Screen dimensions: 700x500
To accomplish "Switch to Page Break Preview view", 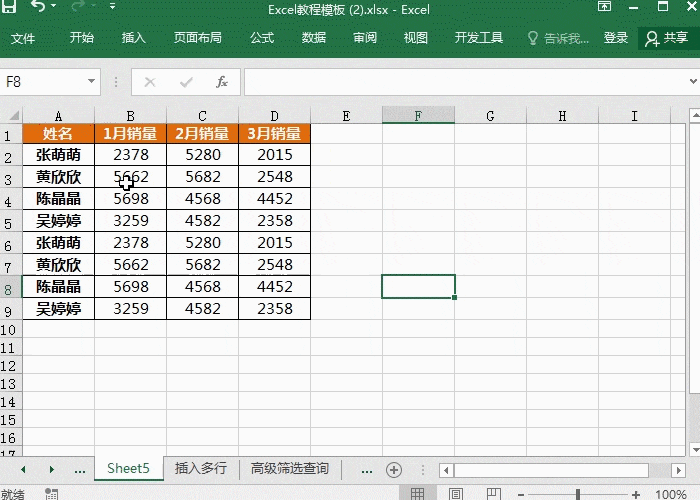I will pos(494,494).
